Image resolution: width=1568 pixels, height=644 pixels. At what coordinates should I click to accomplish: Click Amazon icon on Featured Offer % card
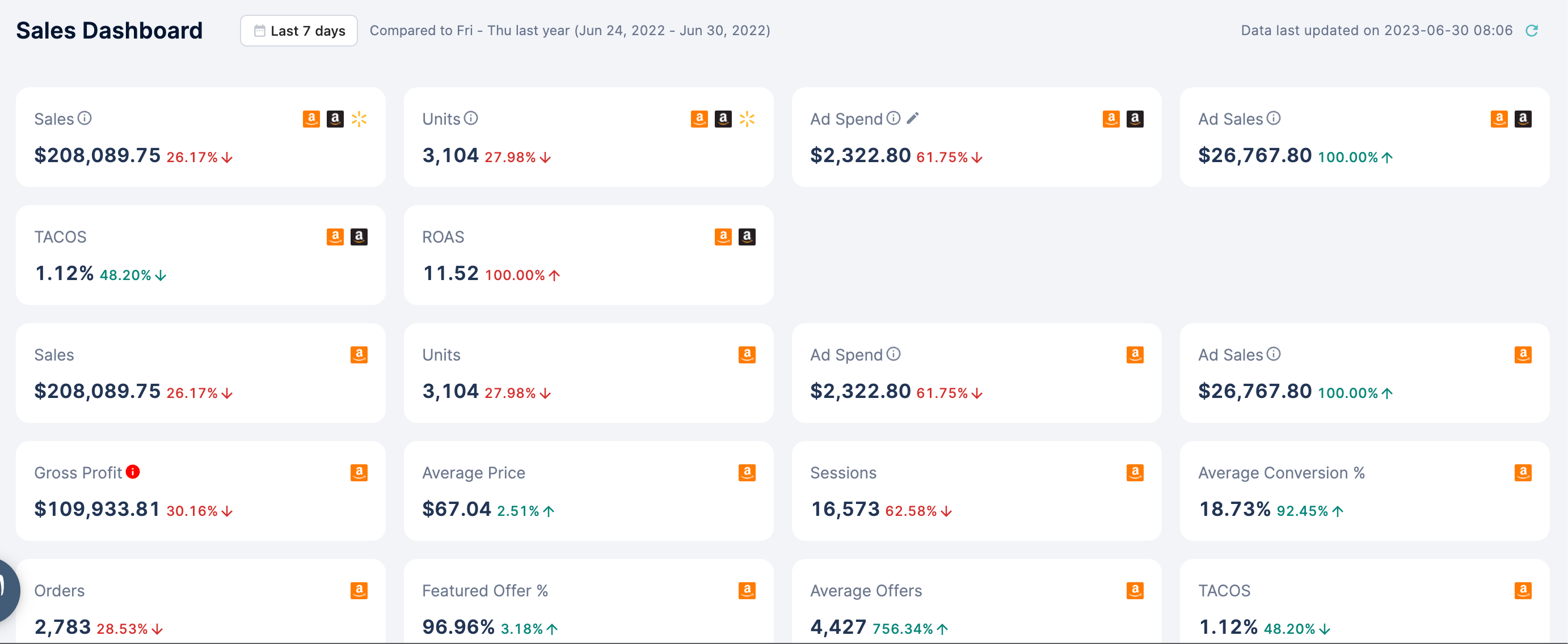[746, 591]
